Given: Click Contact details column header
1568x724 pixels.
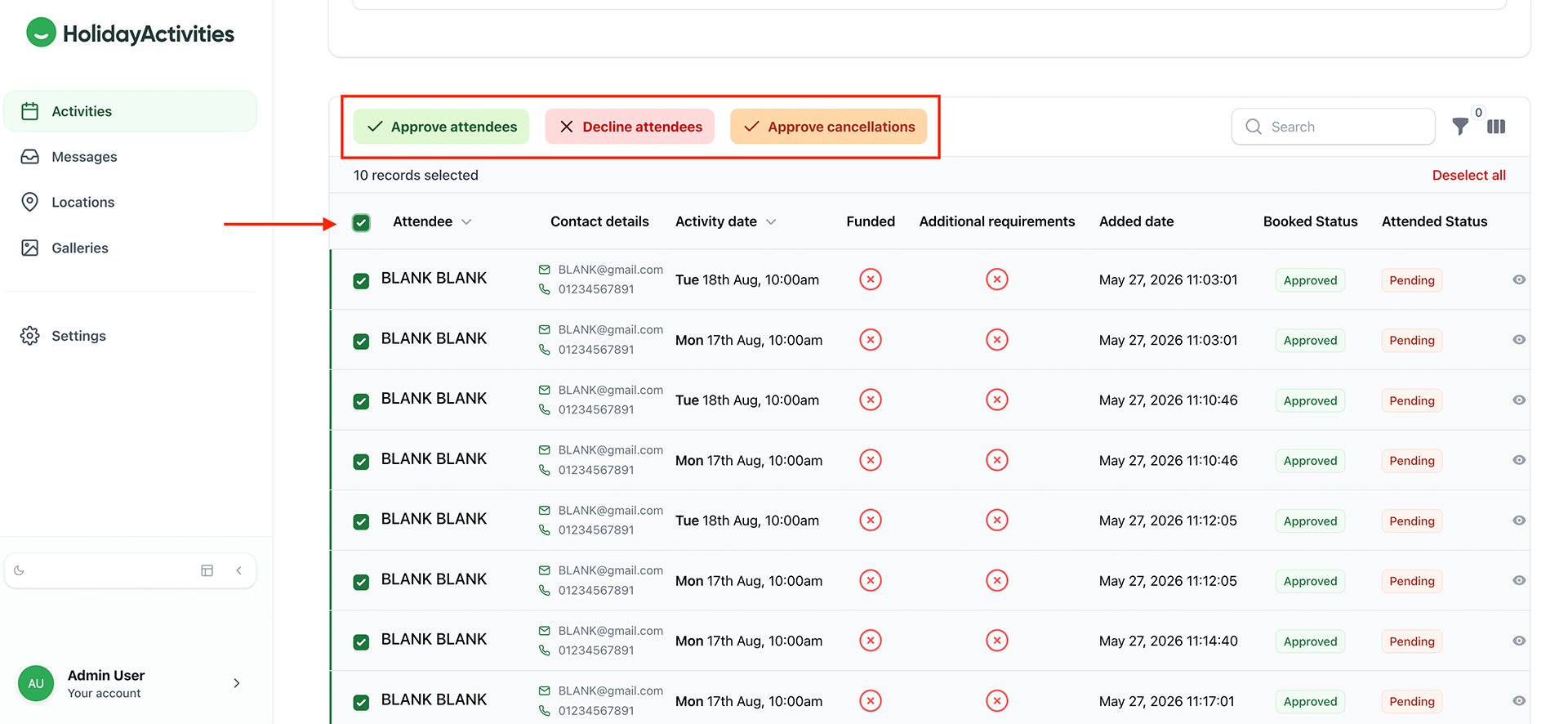Looking at the screenshot, I should 599,221.
